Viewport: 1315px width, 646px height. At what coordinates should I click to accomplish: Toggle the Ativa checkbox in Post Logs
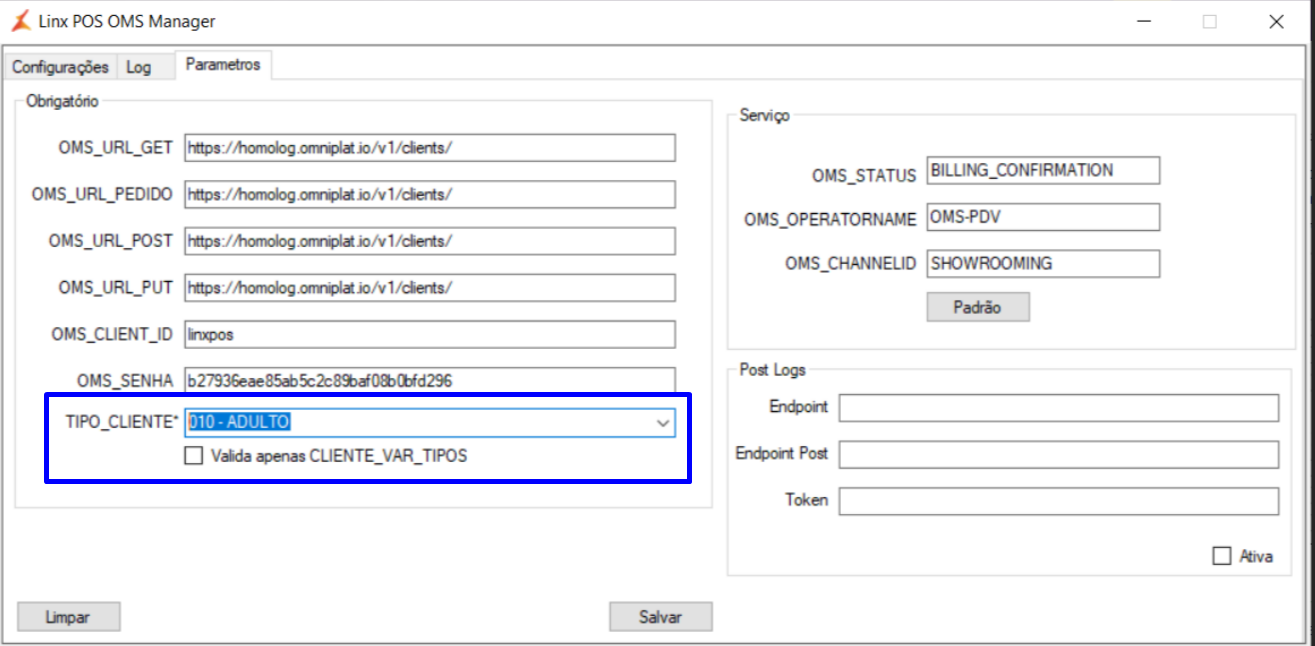coord(1221,556)
